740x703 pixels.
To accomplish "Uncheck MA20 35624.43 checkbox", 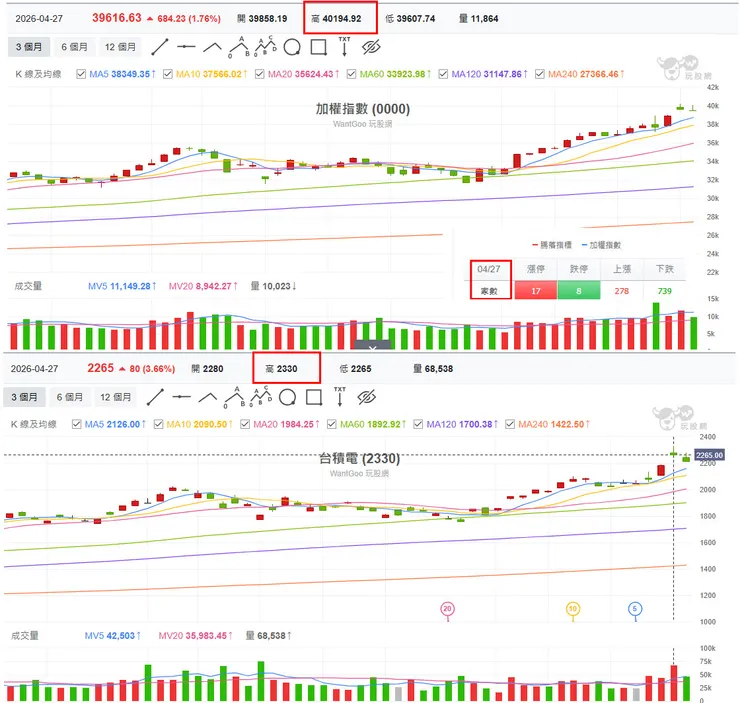I will 260,74.
